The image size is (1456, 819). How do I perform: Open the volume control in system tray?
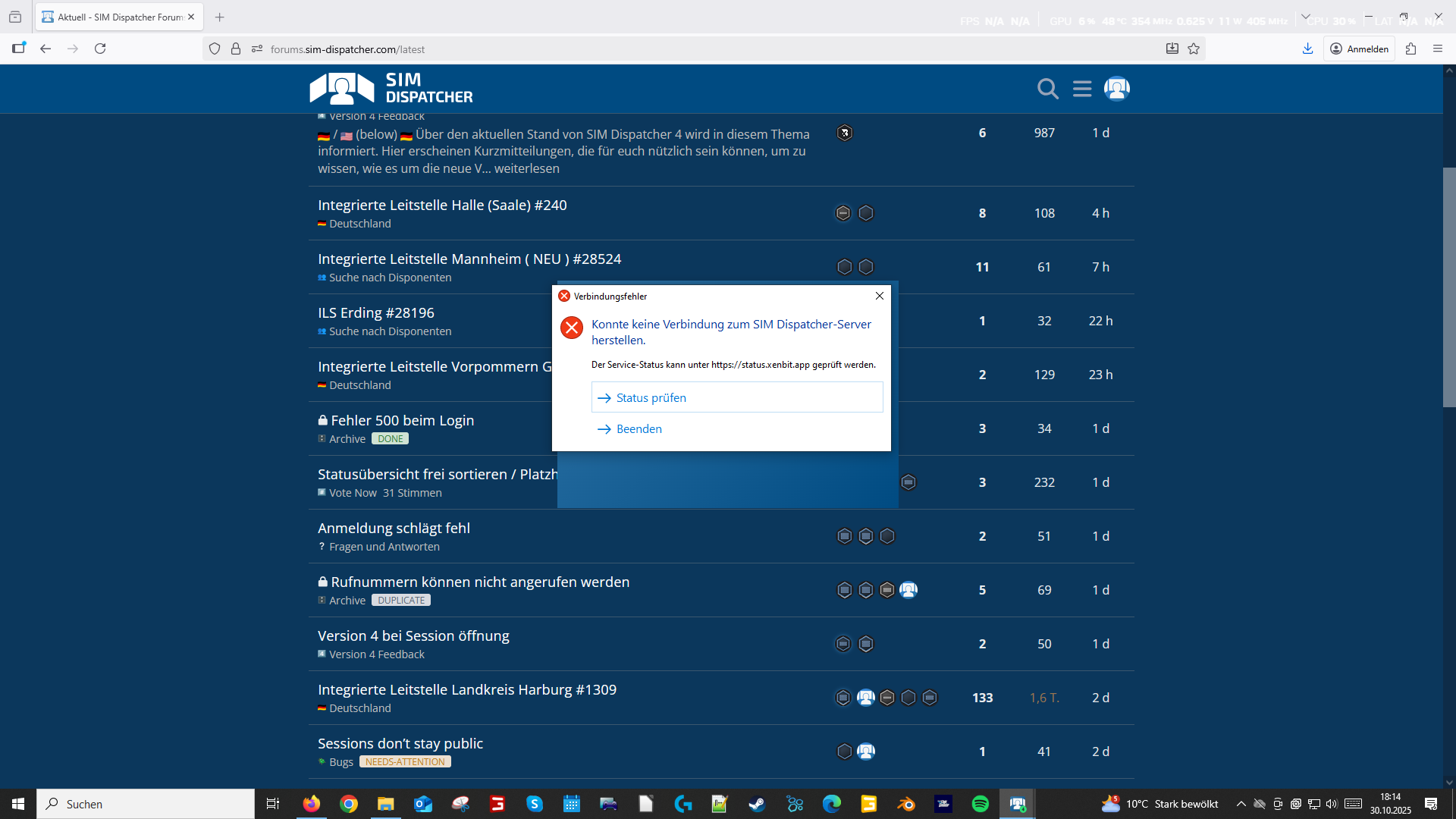(x=1332, y=804)
